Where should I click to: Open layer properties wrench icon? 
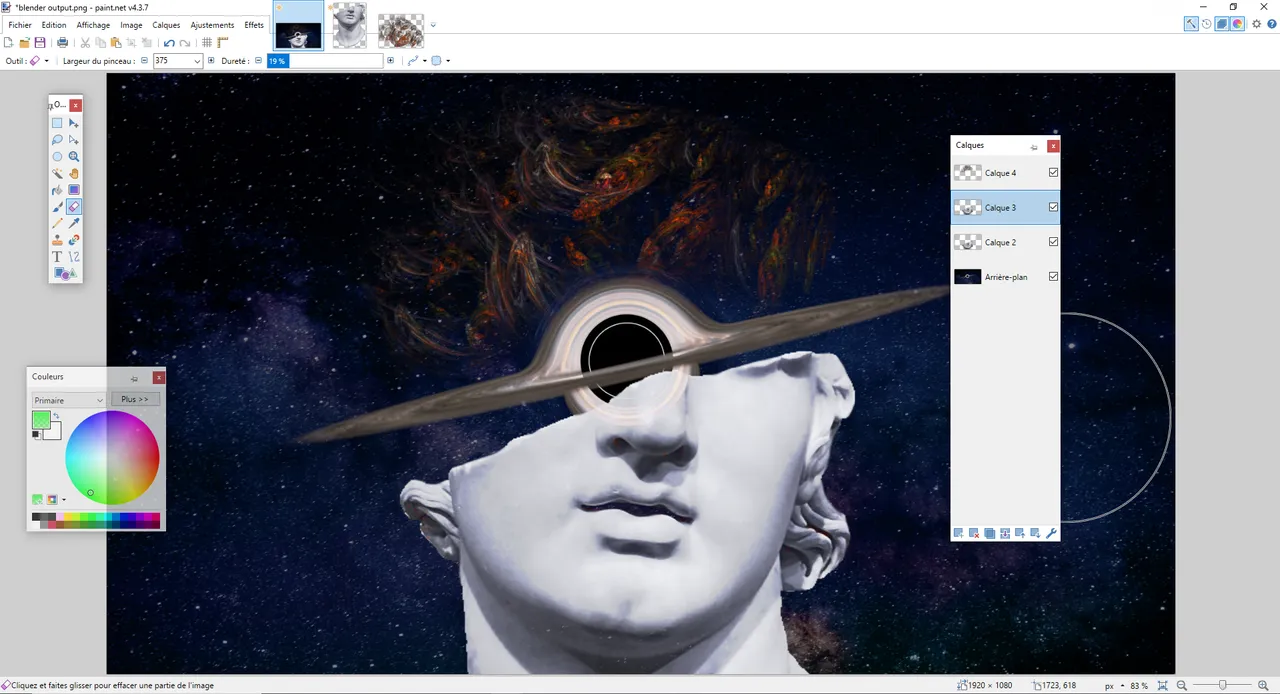[1051, 533]
